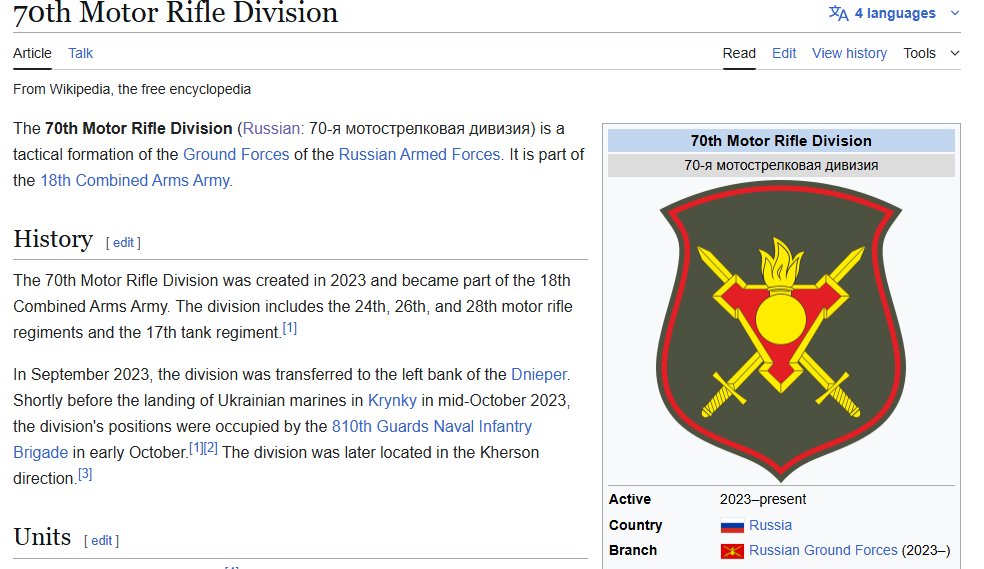Jump to citation 2 after early October
Screen dimensions: 984x569
coord(211,448)
